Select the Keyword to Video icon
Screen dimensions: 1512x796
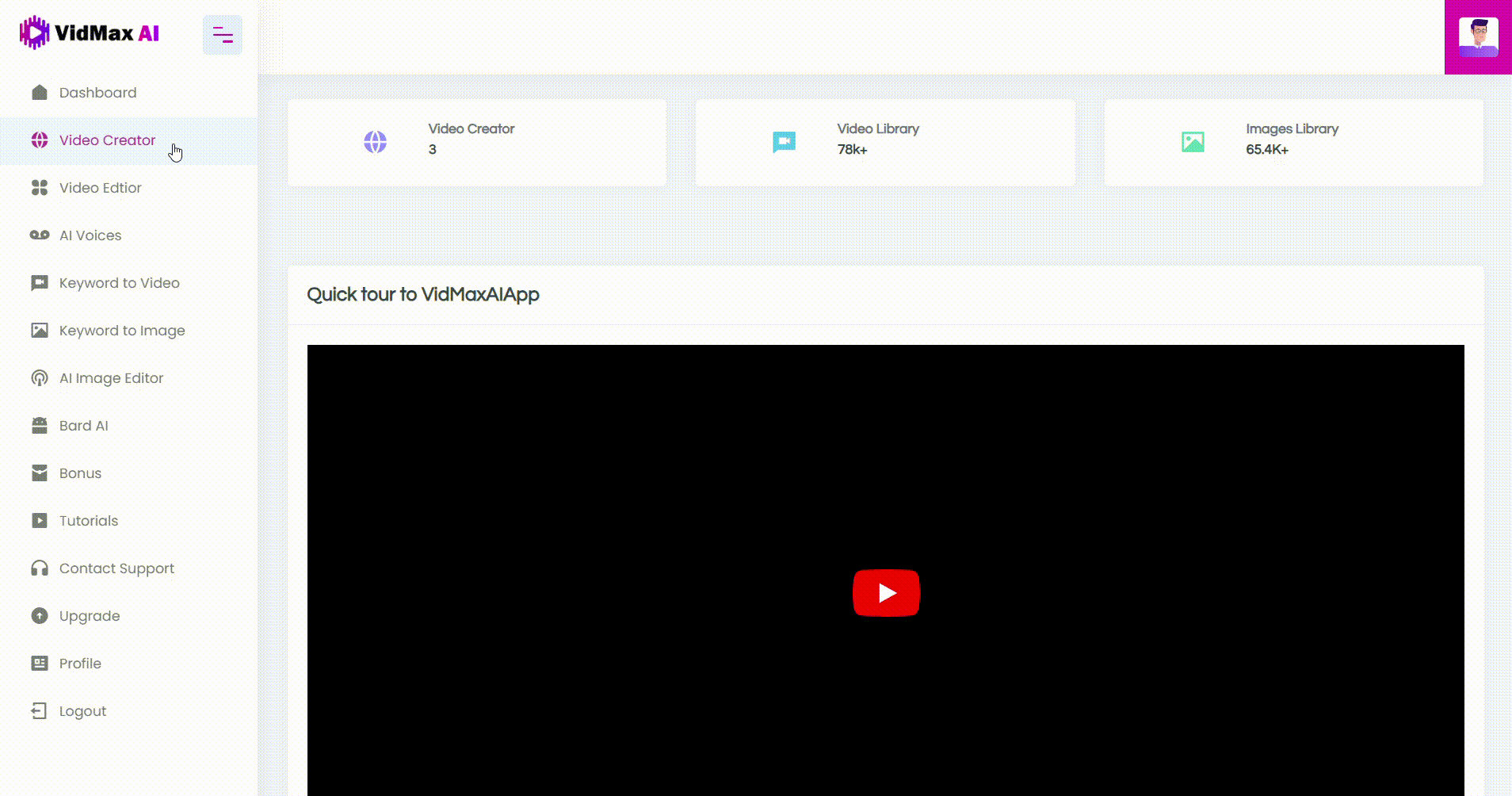pos(40,283)
